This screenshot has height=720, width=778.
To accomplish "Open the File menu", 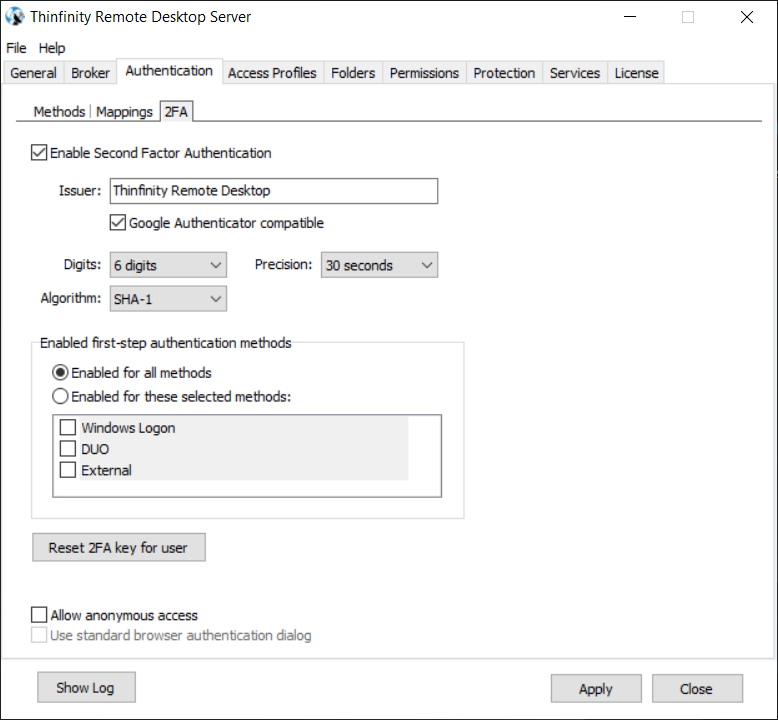I will [16, 48].
